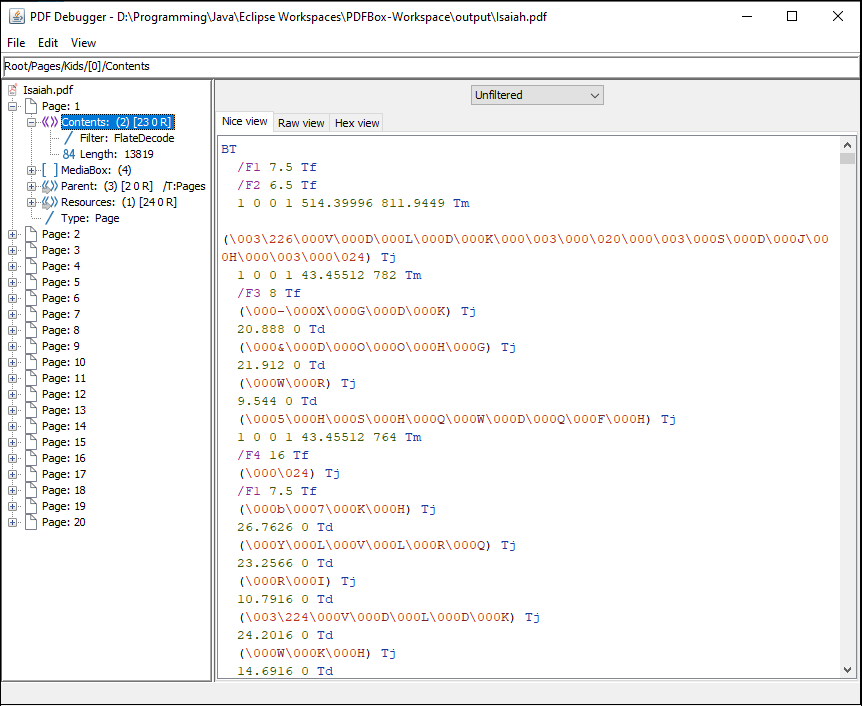The image size is (862, 706).
Task: Click the Page: 13 page icon
Action: pos(31,410)
